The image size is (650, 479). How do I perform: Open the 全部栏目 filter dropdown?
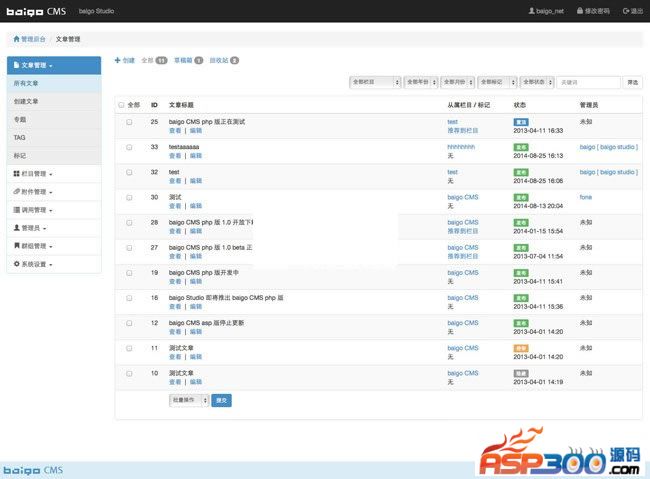[x=376, y=82]
